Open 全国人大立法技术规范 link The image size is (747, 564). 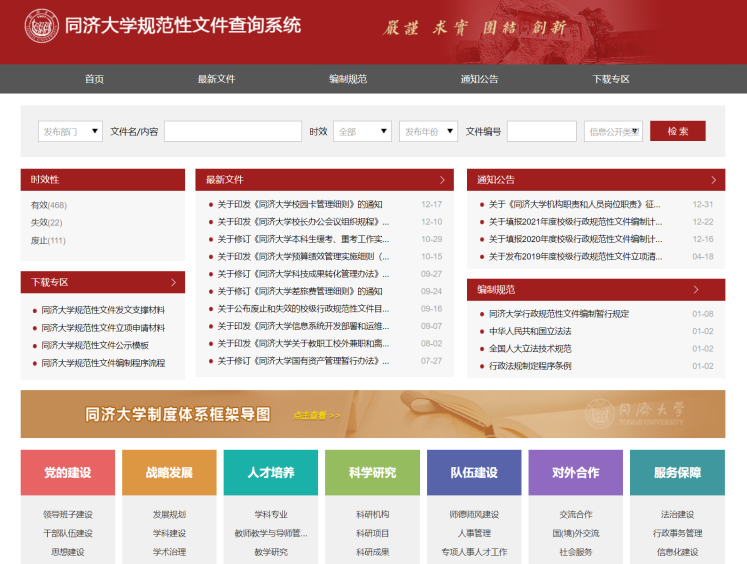tap(530, 349)
